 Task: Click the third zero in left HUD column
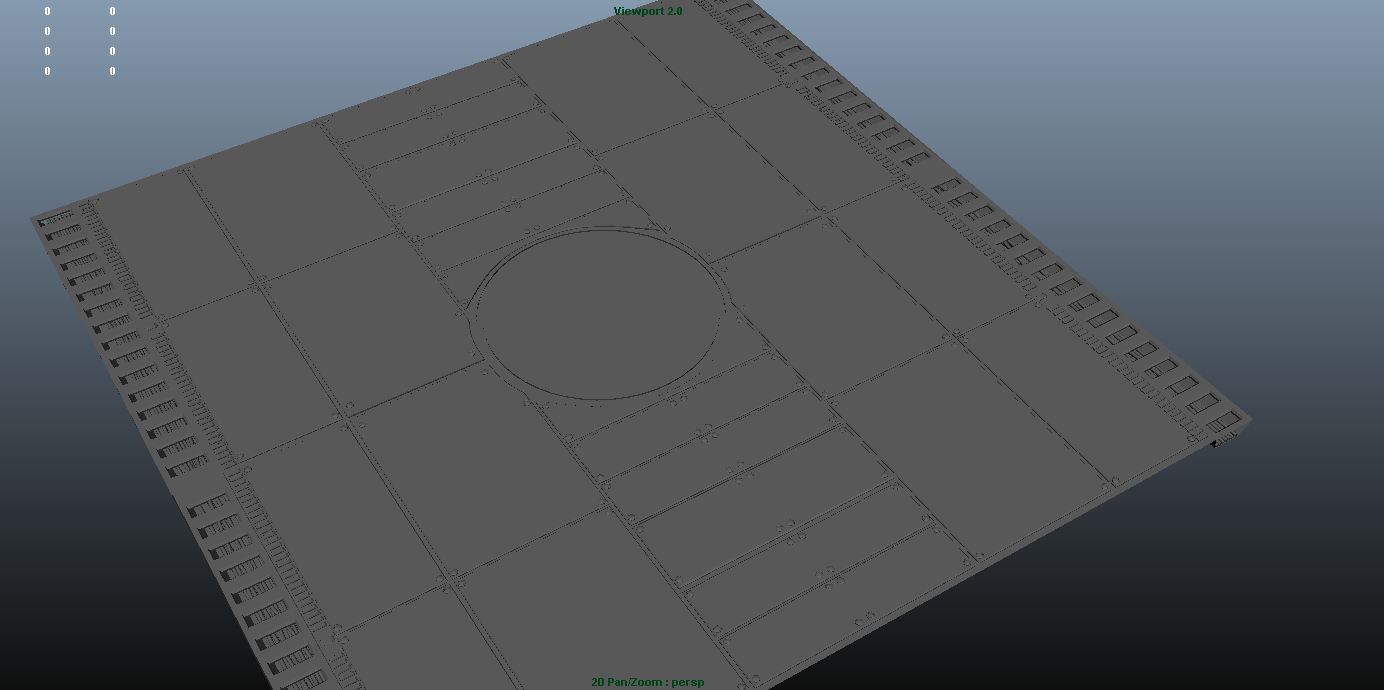pyautogui.click(x=46, y=51)
